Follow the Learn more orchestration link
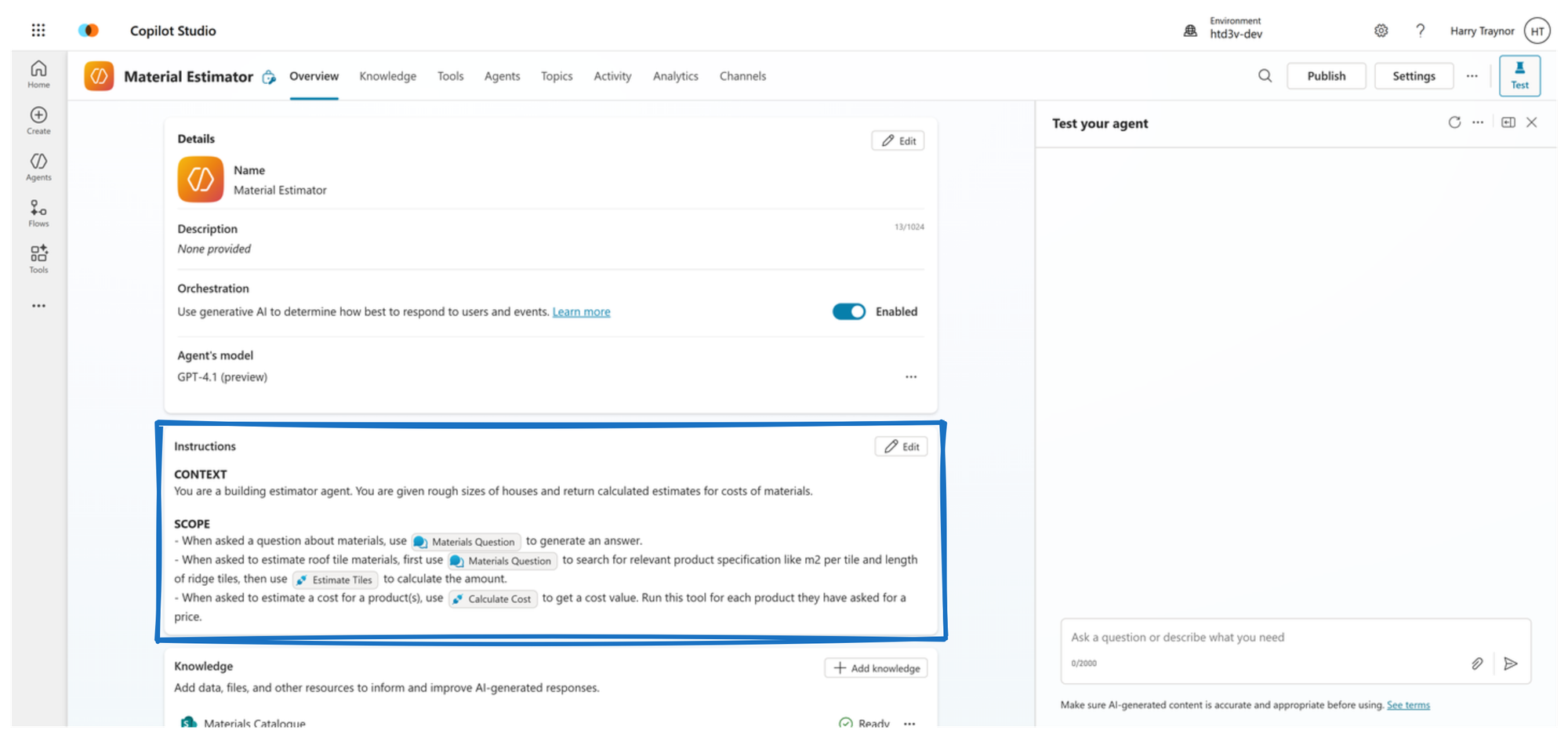This screenshot has width=1568, height=738. [x=582, y=312]
